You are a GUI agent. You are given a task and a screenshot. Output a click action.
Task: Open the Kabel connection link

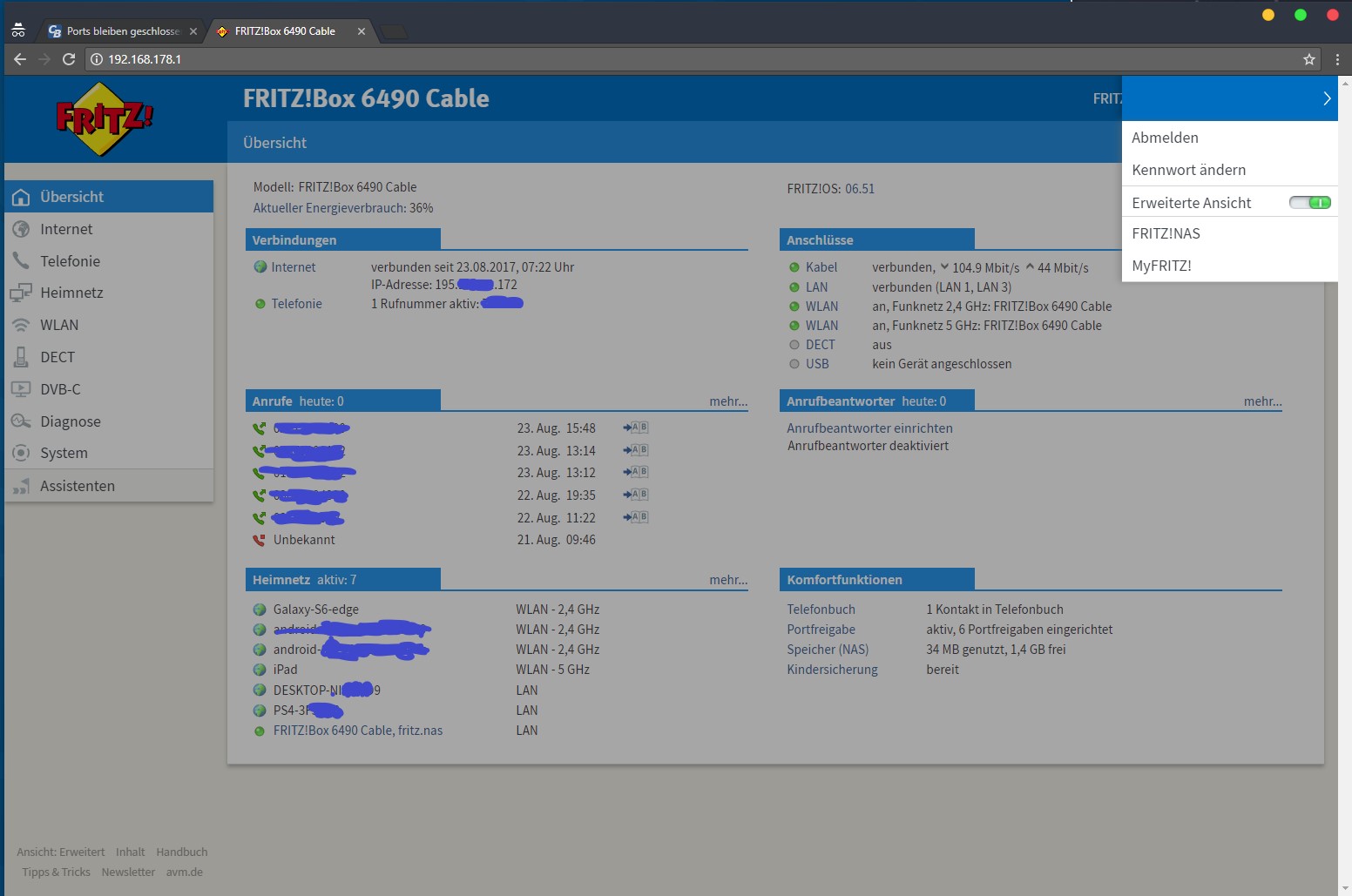[x=821, y=267]
